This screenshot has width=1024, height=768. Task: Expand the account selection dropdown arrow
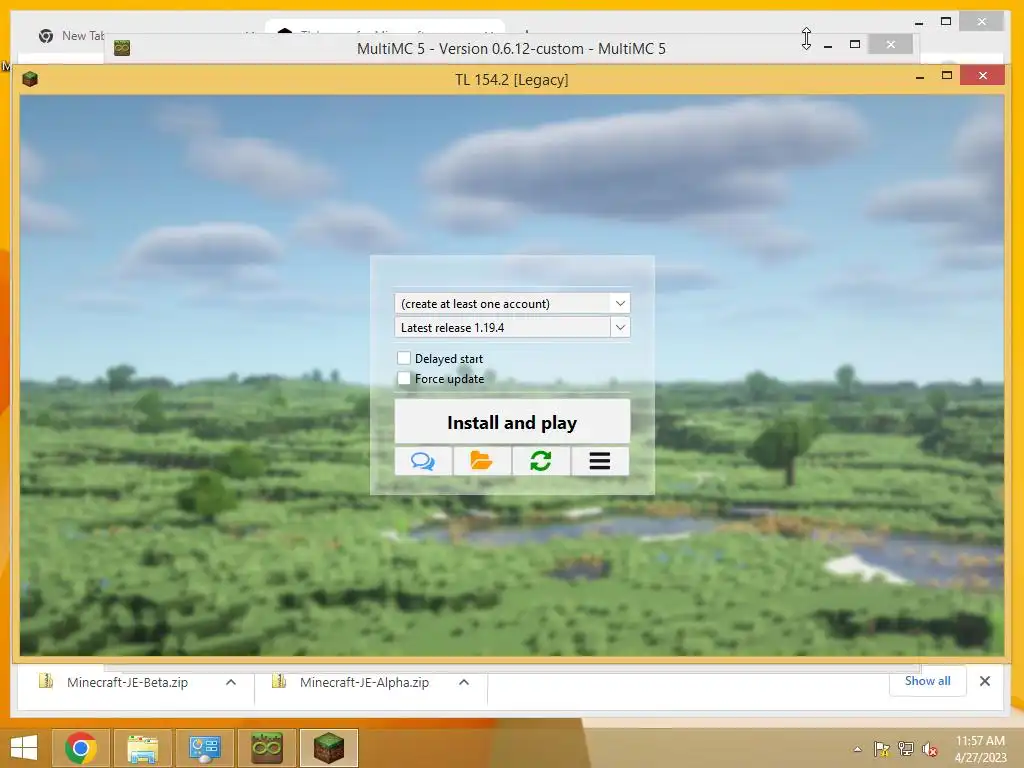pyautogui.click(x=620, y=303)
